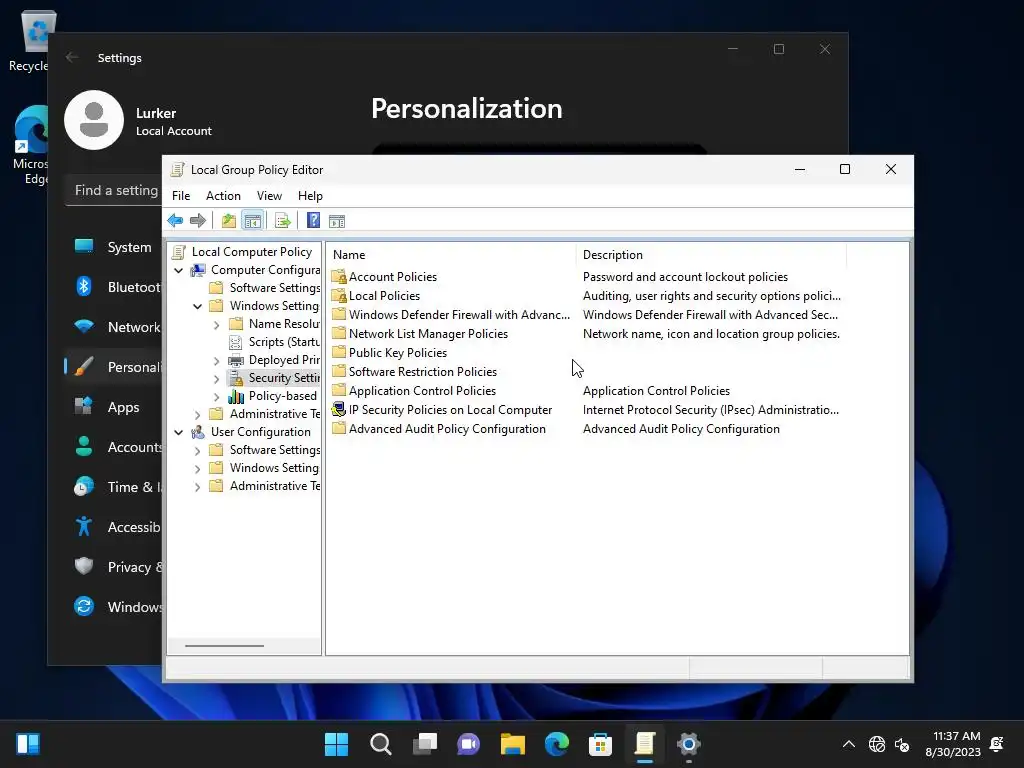The width and height of the screenshot is (1024, 768).
Task: Open Windows Update in Settings sidebar
Action: [112, 607]
